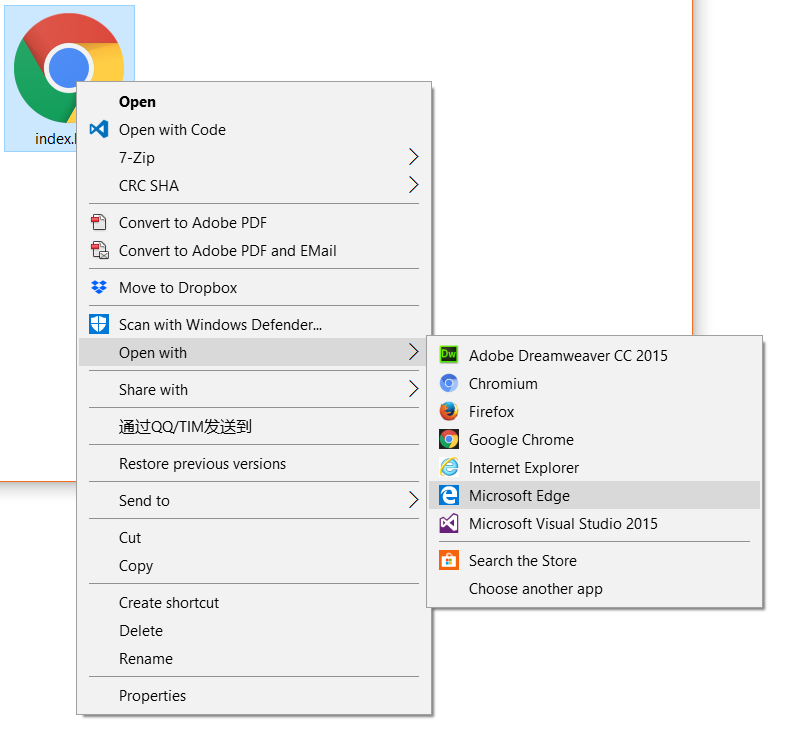Open with Firefox
Image resolution: width=792 pixels, height=744 pixels.
pos(595,412)
